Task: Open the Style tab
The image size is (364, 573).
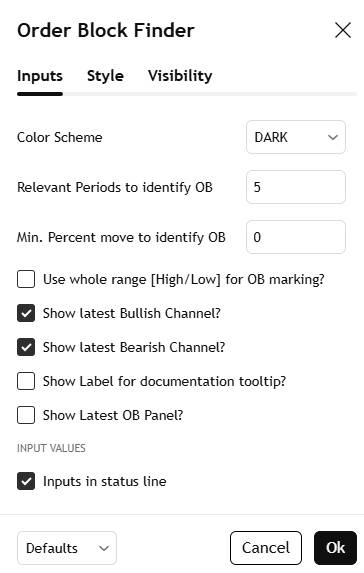Action: click(105, 76)
